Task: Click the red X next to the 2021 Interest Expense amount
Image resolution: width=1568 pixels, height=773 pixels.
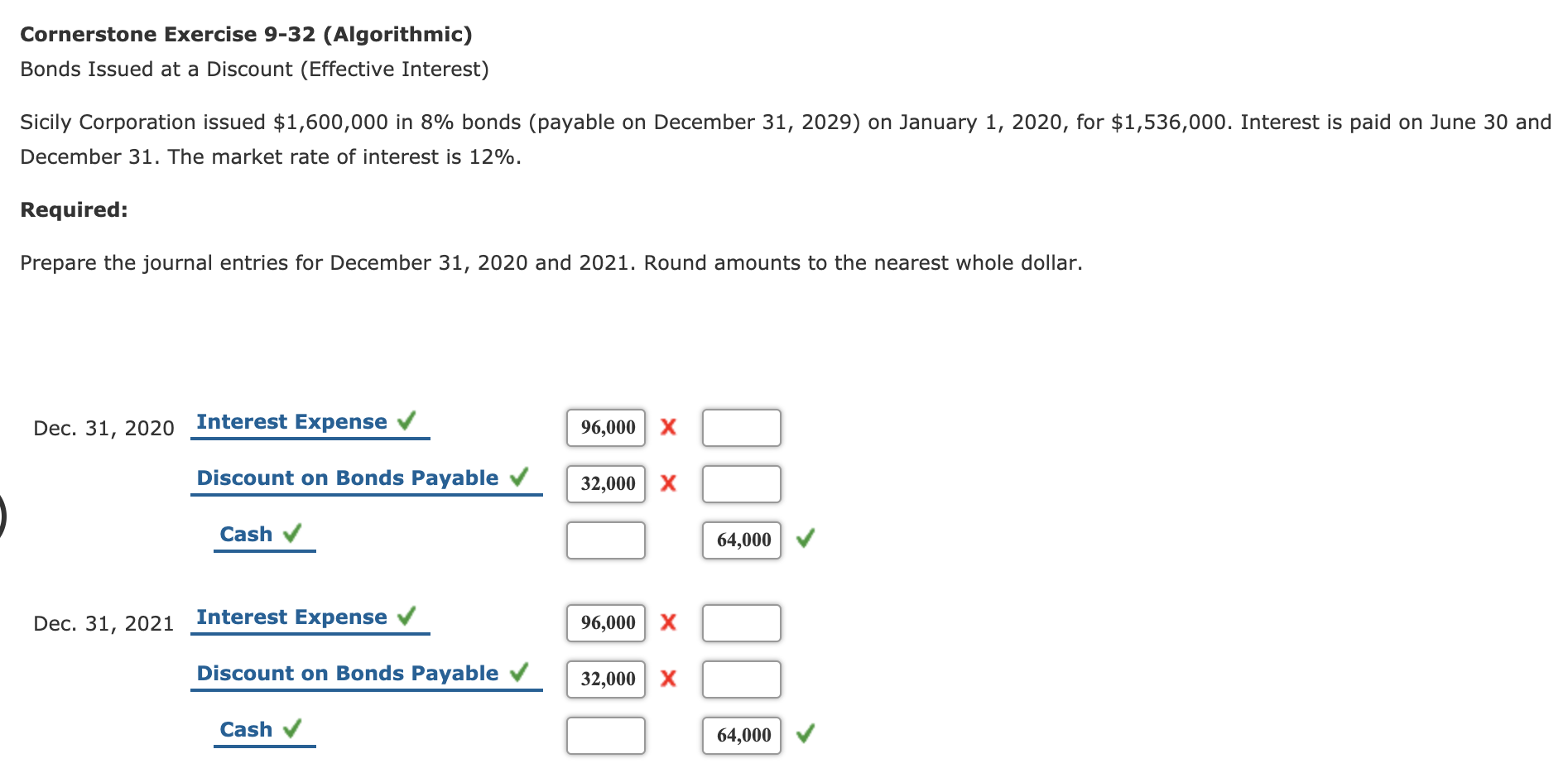Action: 669,623
